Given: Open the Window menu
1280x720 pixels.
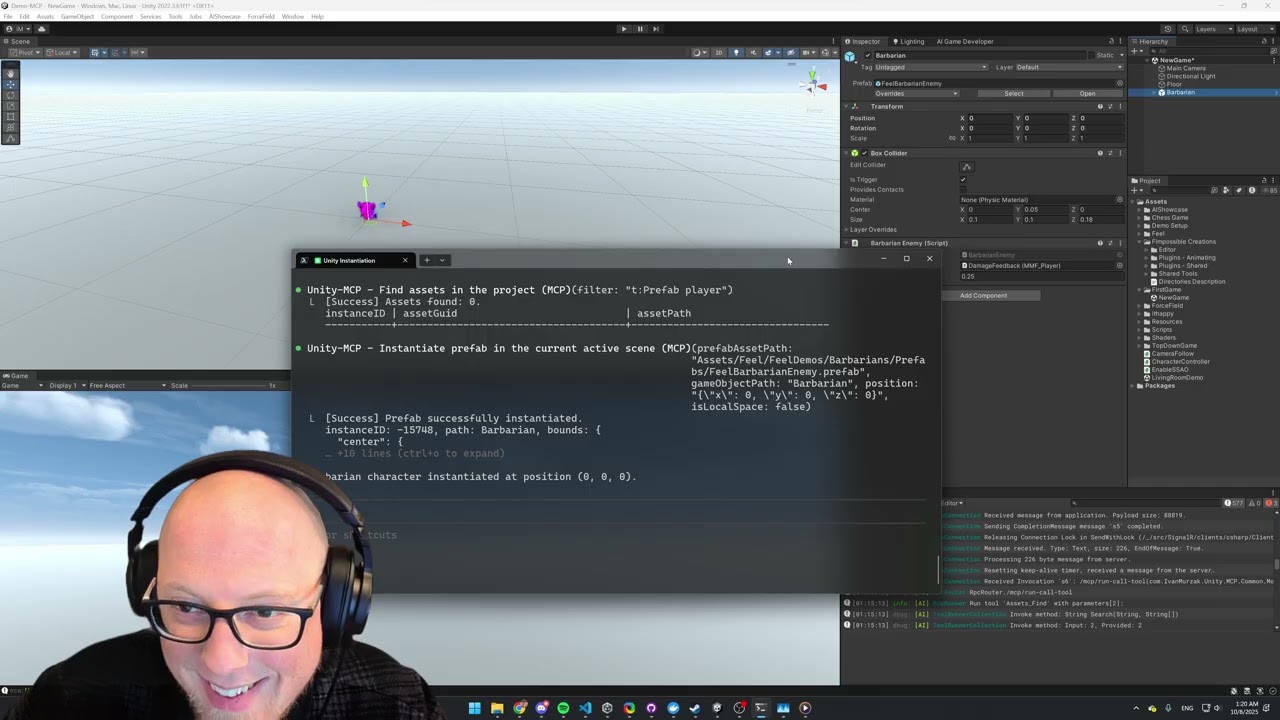Looking at the screenshot, I should point(293,17).
